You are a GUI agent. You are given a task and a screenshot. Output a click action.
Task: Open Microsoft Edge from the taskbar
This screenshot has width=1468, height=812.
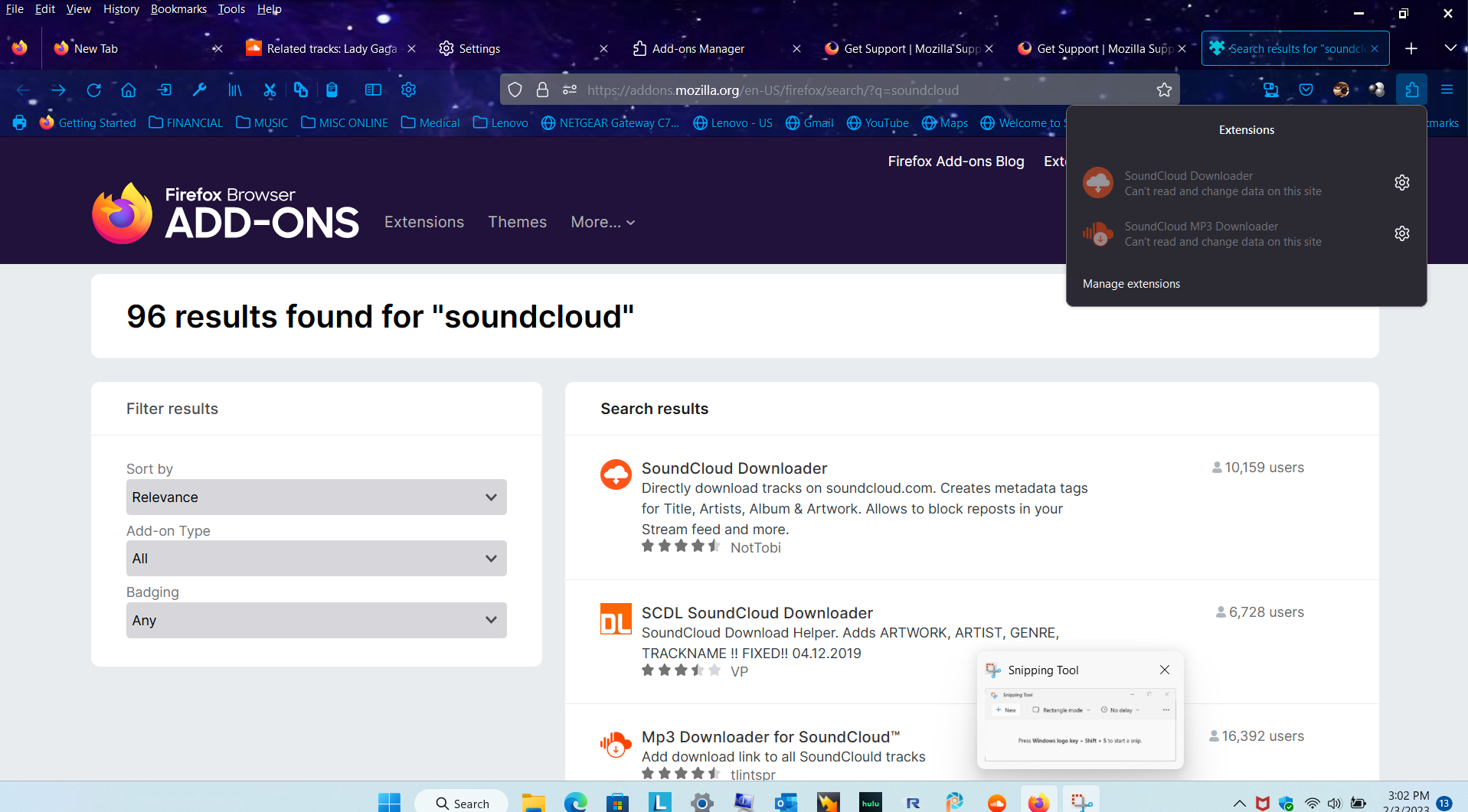575,803
